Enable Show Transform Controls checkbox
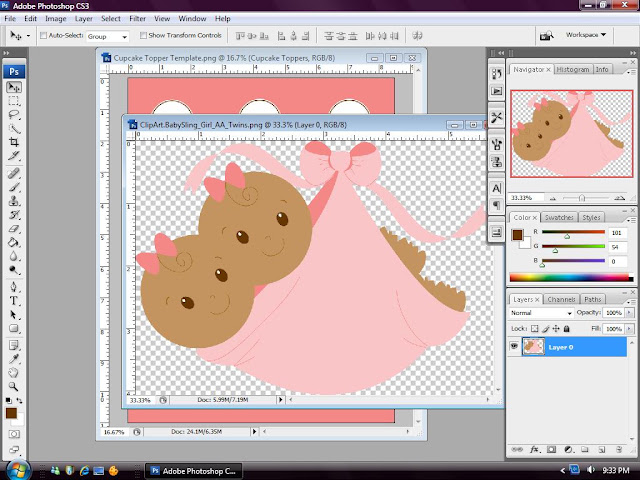 [x=143, y=36]
